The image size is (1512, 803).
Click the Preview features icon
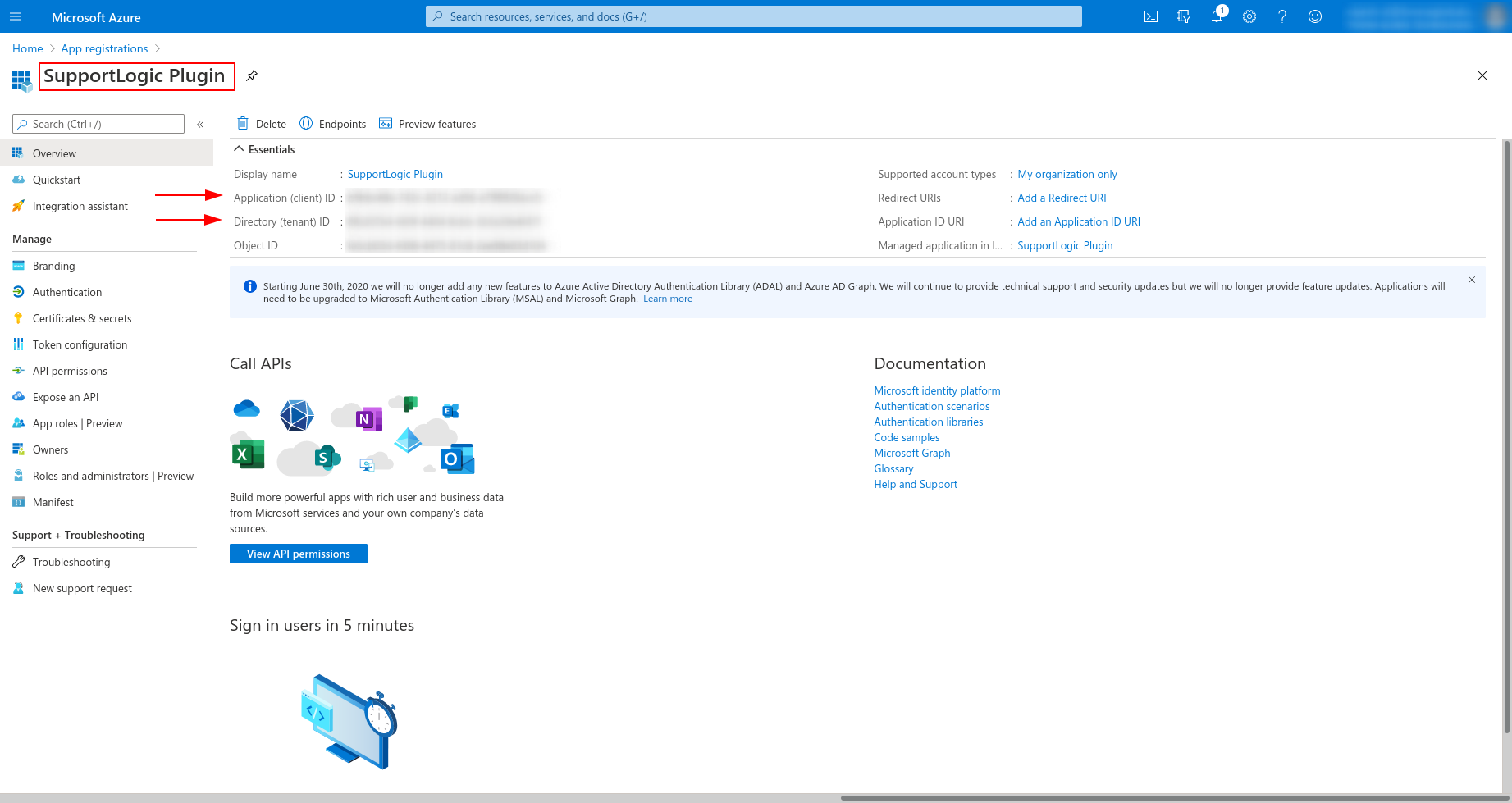(386, 124)
